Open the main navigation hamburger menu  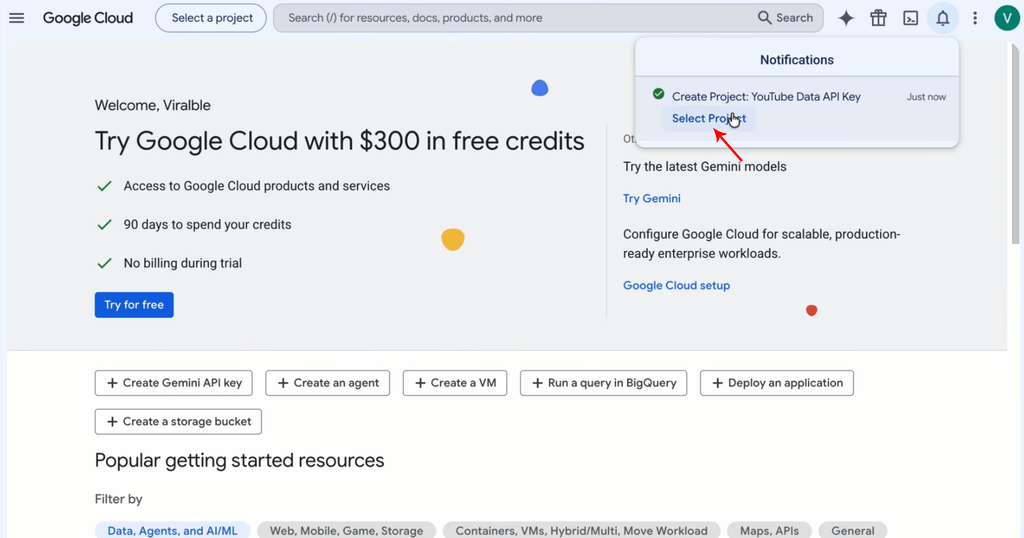[x=16, y=18]
